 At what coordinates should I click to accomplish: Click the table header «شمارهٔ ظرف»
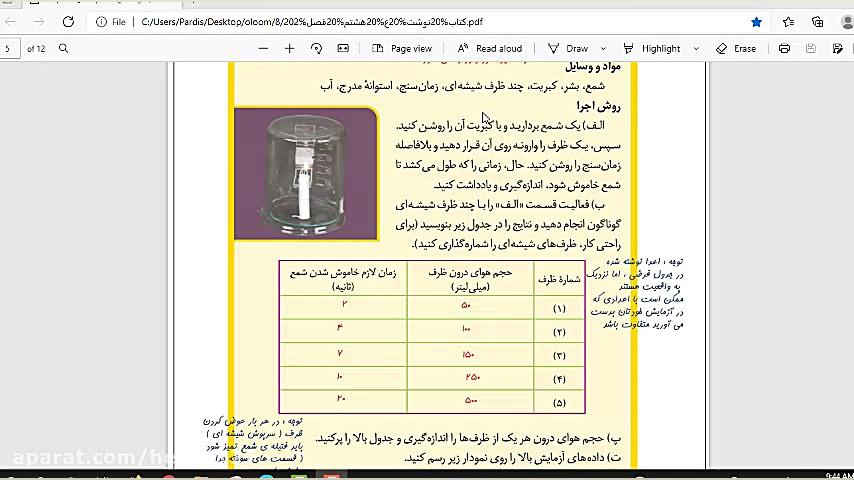tap(559, 279)
